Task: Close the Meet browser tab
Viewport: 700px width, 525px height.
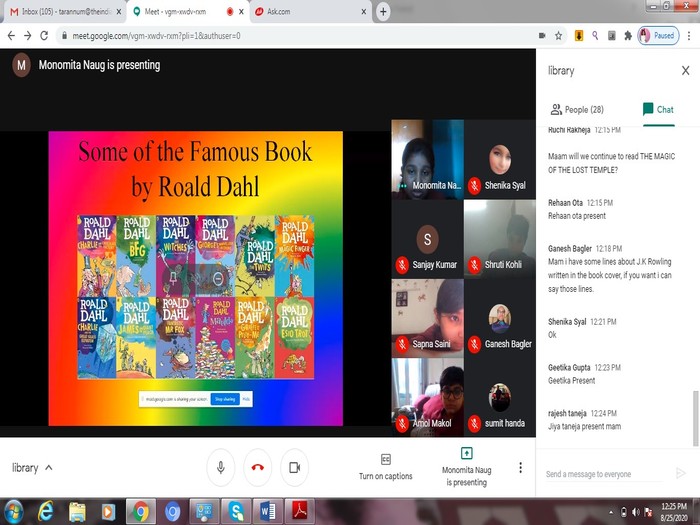Action: (x=242, y=12)
